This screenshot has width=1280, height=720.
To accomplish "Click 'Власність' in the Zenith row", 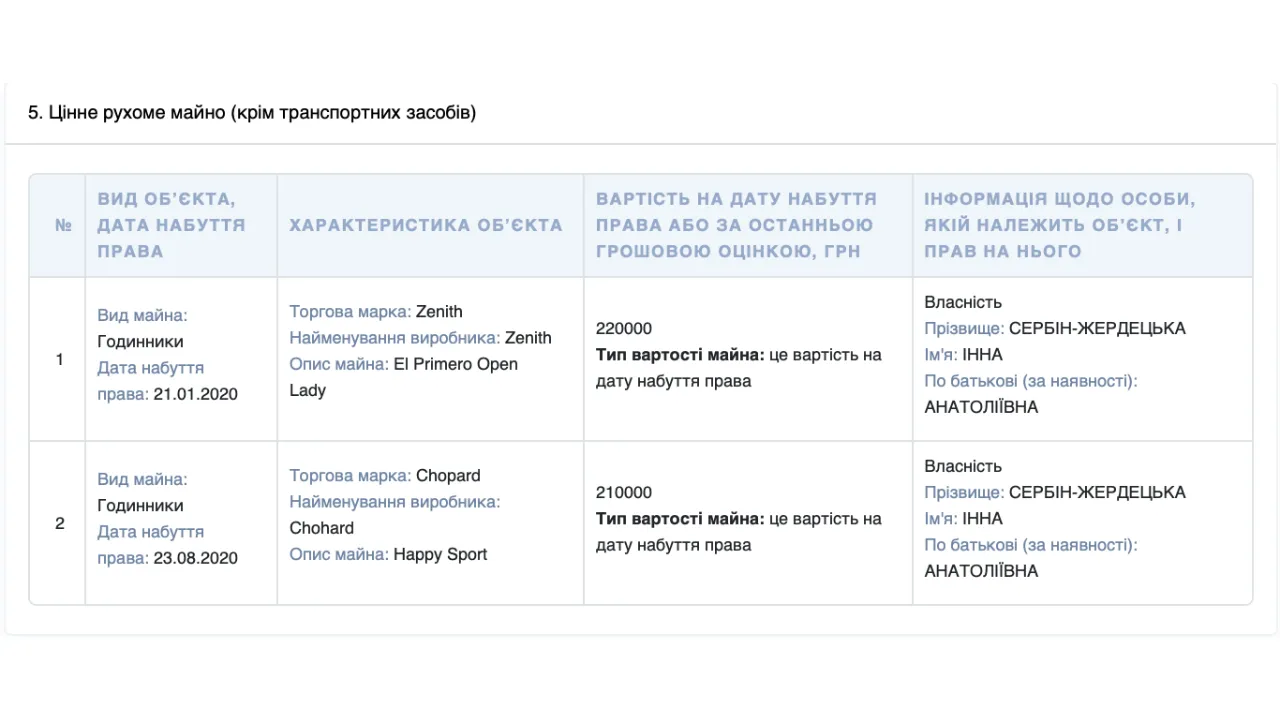I will [962, 302].
